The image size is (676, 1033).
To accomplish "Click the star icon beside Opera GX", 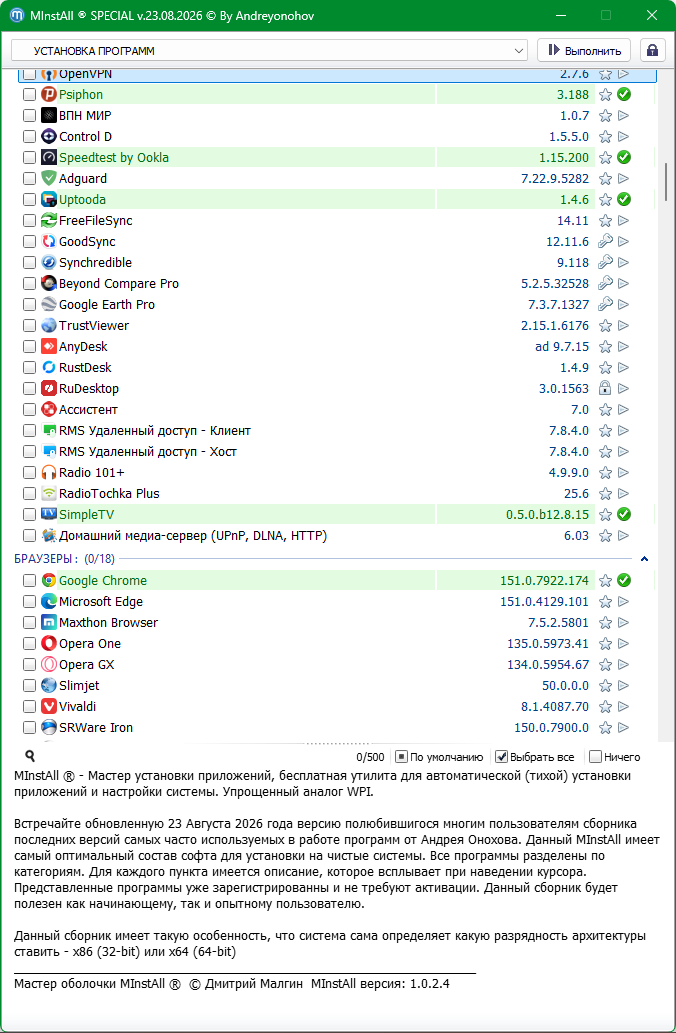I will pos(606,664).
